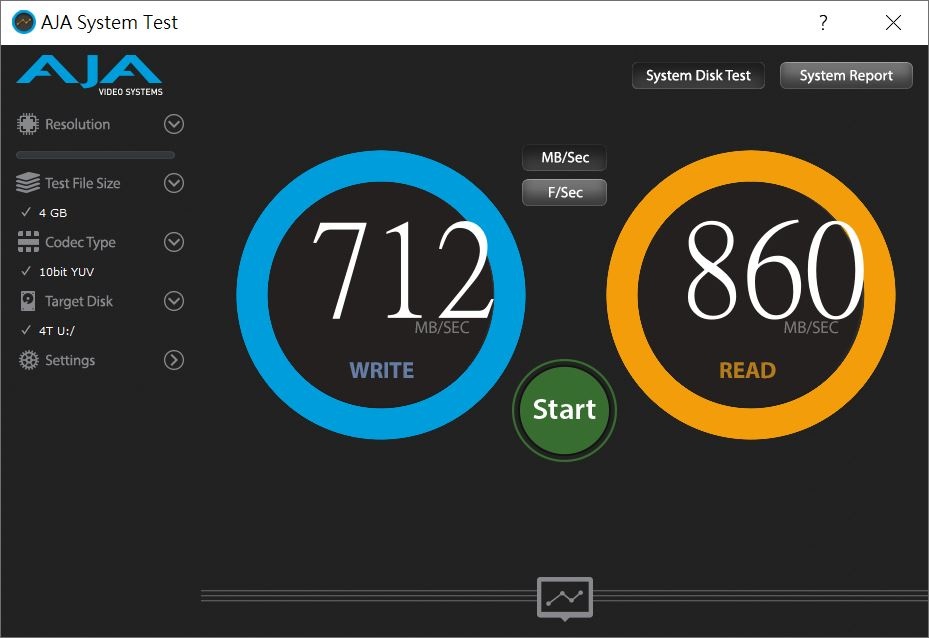
Task: Open the help question mark
Action: click(823, 23)
